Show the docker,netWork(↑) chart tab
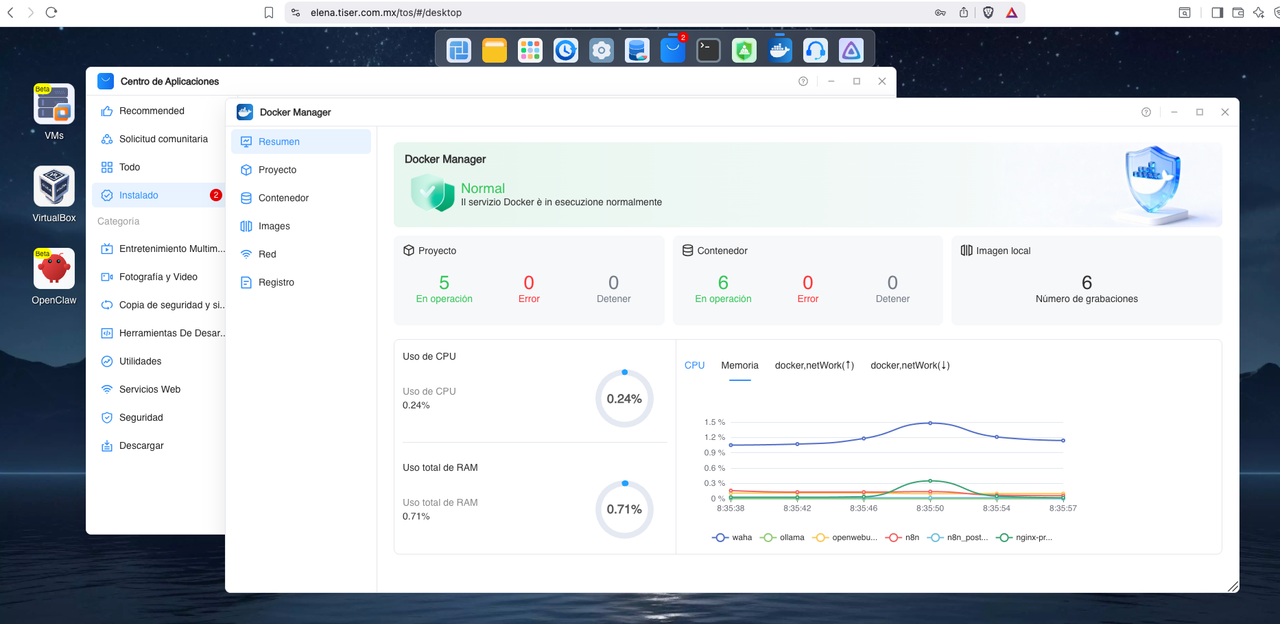 [x=814, y=365]
